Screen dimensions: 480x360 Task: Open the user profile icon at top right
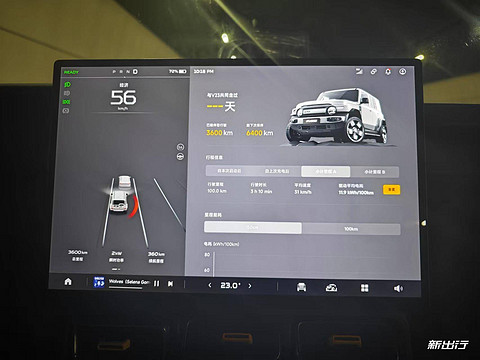403,72
